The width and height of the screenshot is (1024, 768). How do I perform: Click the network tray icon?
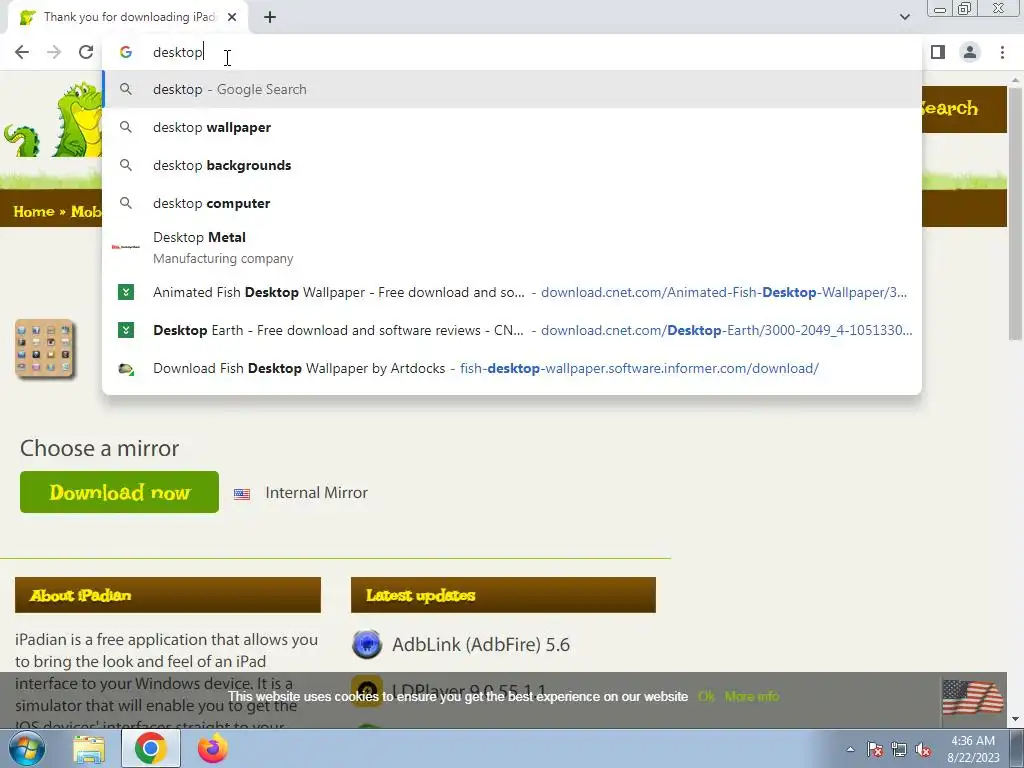click(899, 749)
